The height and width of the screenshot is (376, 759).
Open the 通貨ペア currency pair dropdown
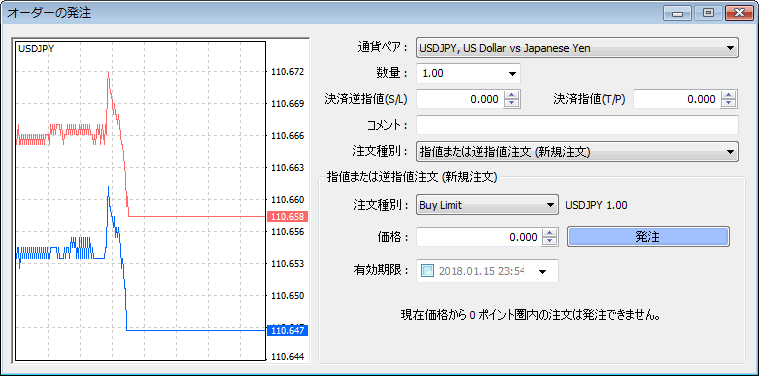point(577,48)
